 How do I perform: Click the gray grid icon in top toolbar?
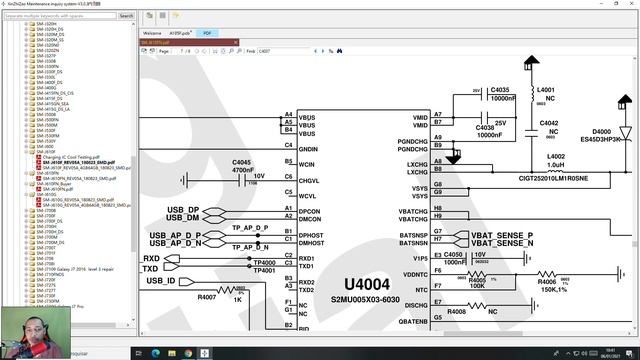(x=162, y=16)
